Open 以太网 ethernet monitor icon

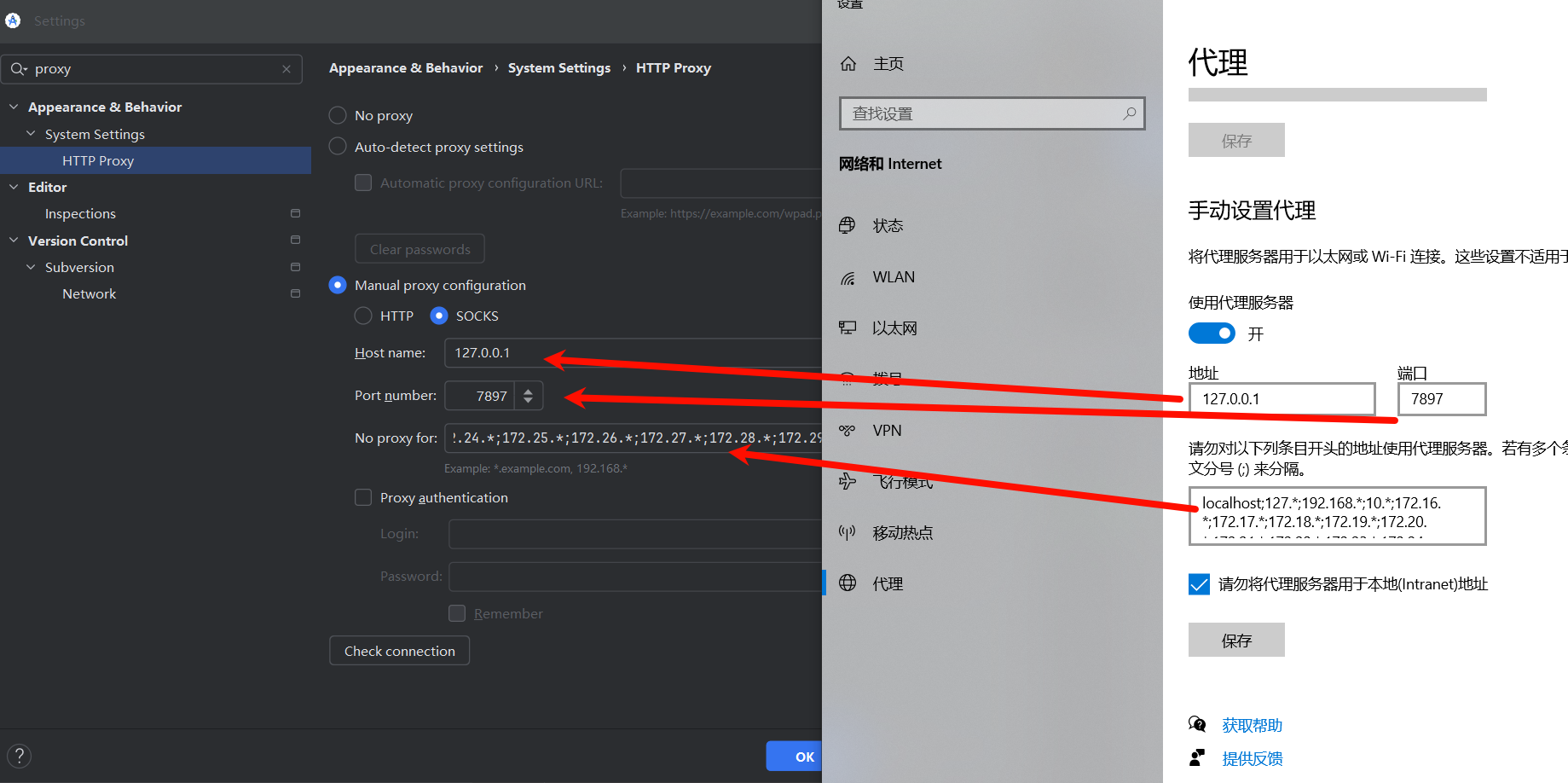coord(848,328)
